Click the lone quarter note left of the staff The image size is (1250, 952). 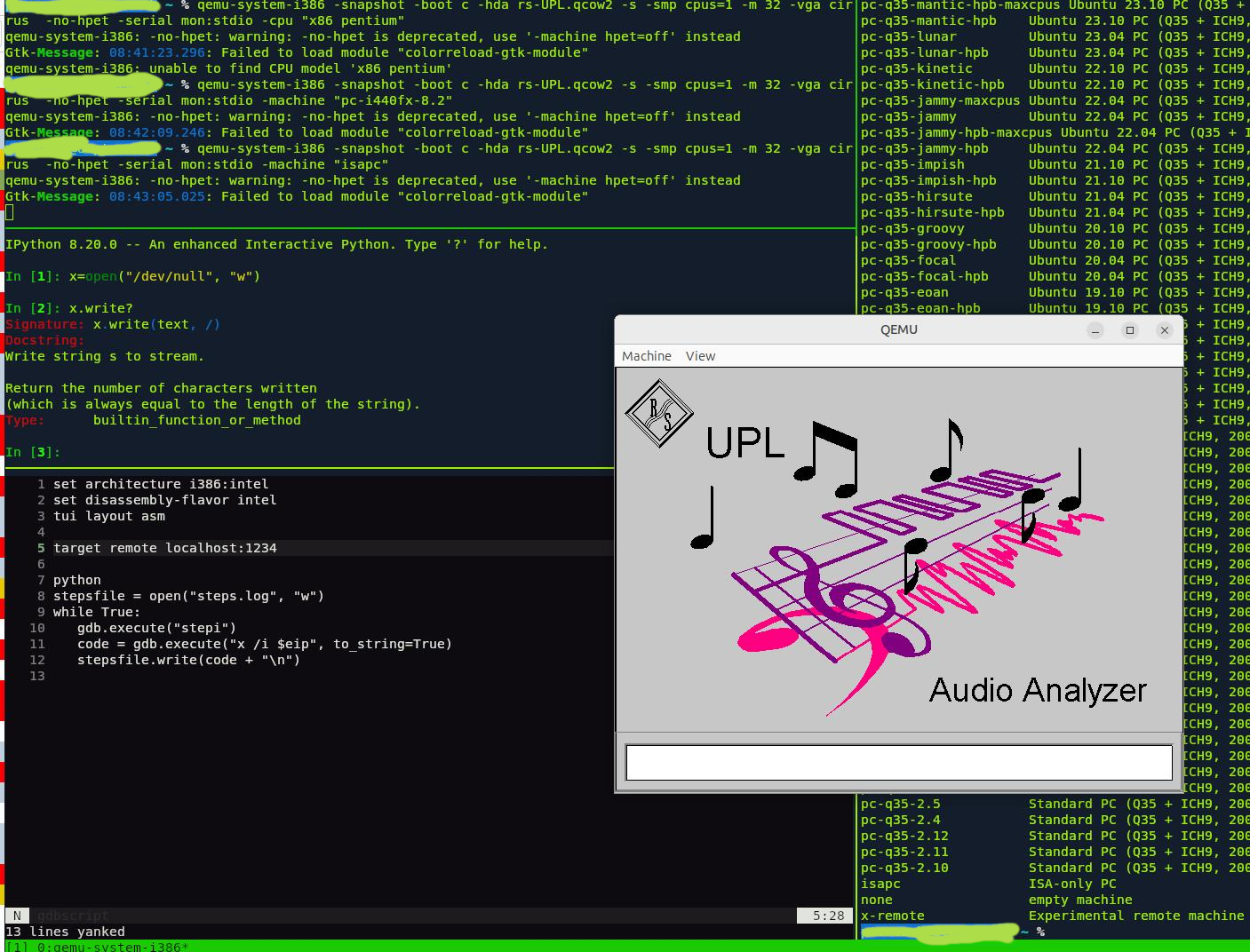click(704, 520)
